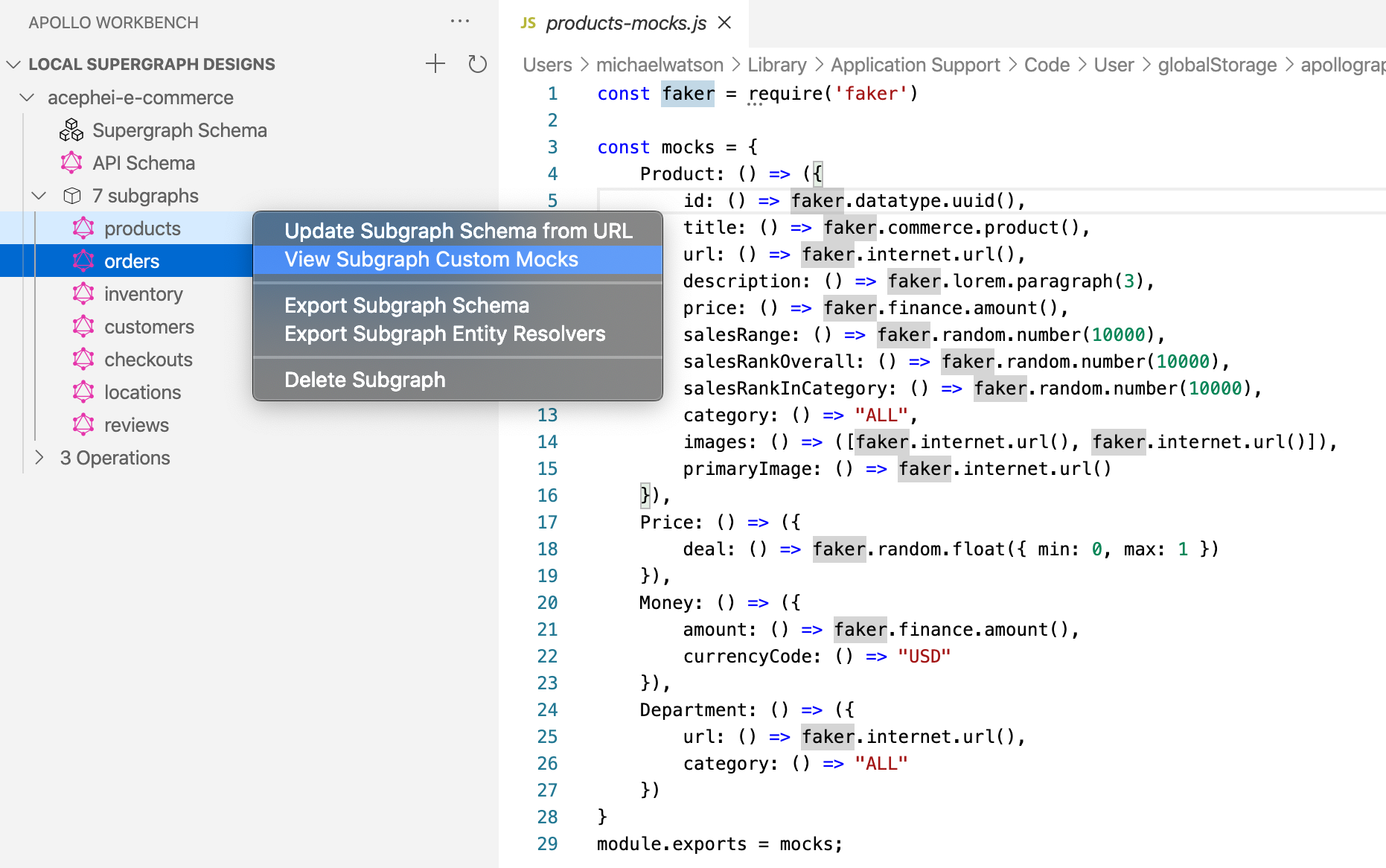
Task: Collapse the Local Supergraph Designs section
Action: point(13,65)
